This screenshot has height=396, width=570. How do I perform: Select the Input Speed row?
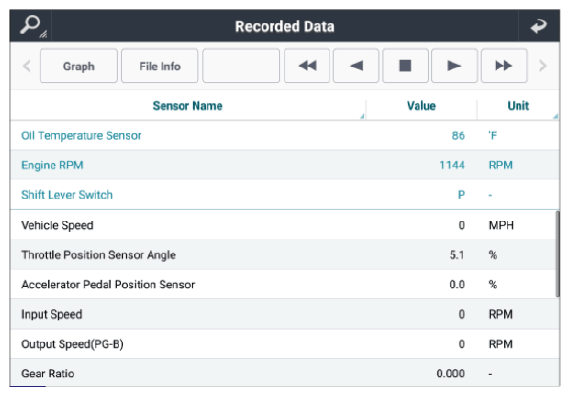(x=285, y=314)
